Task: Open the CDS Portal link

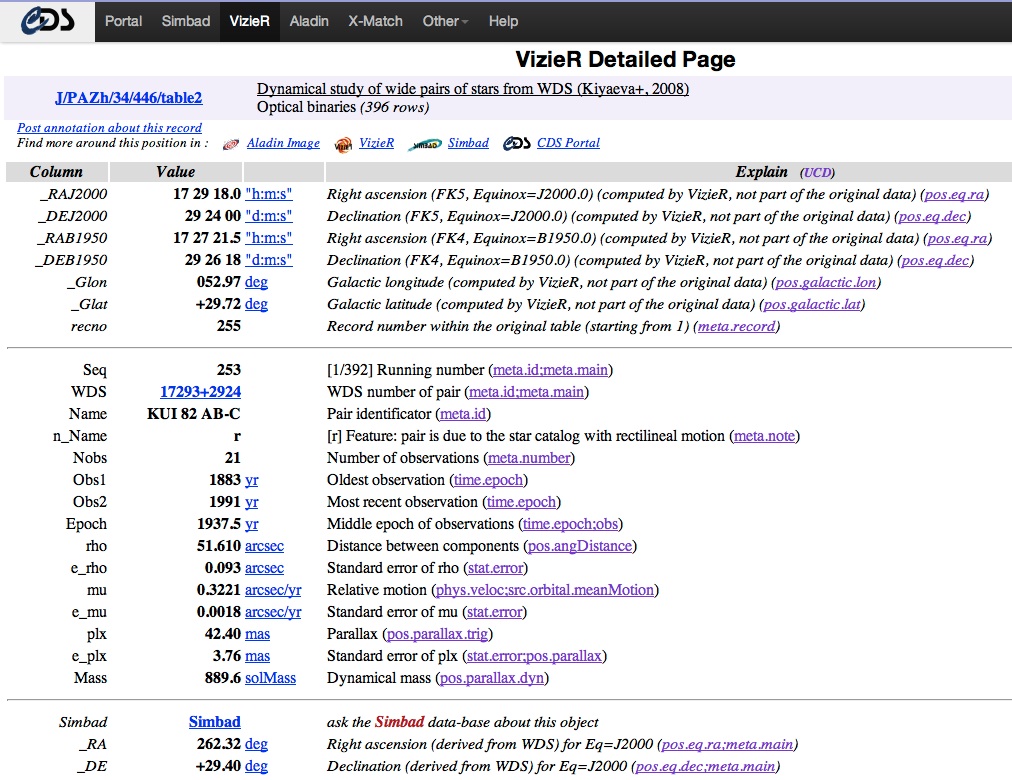Action: pyautogui.click(x=569, y=143)
